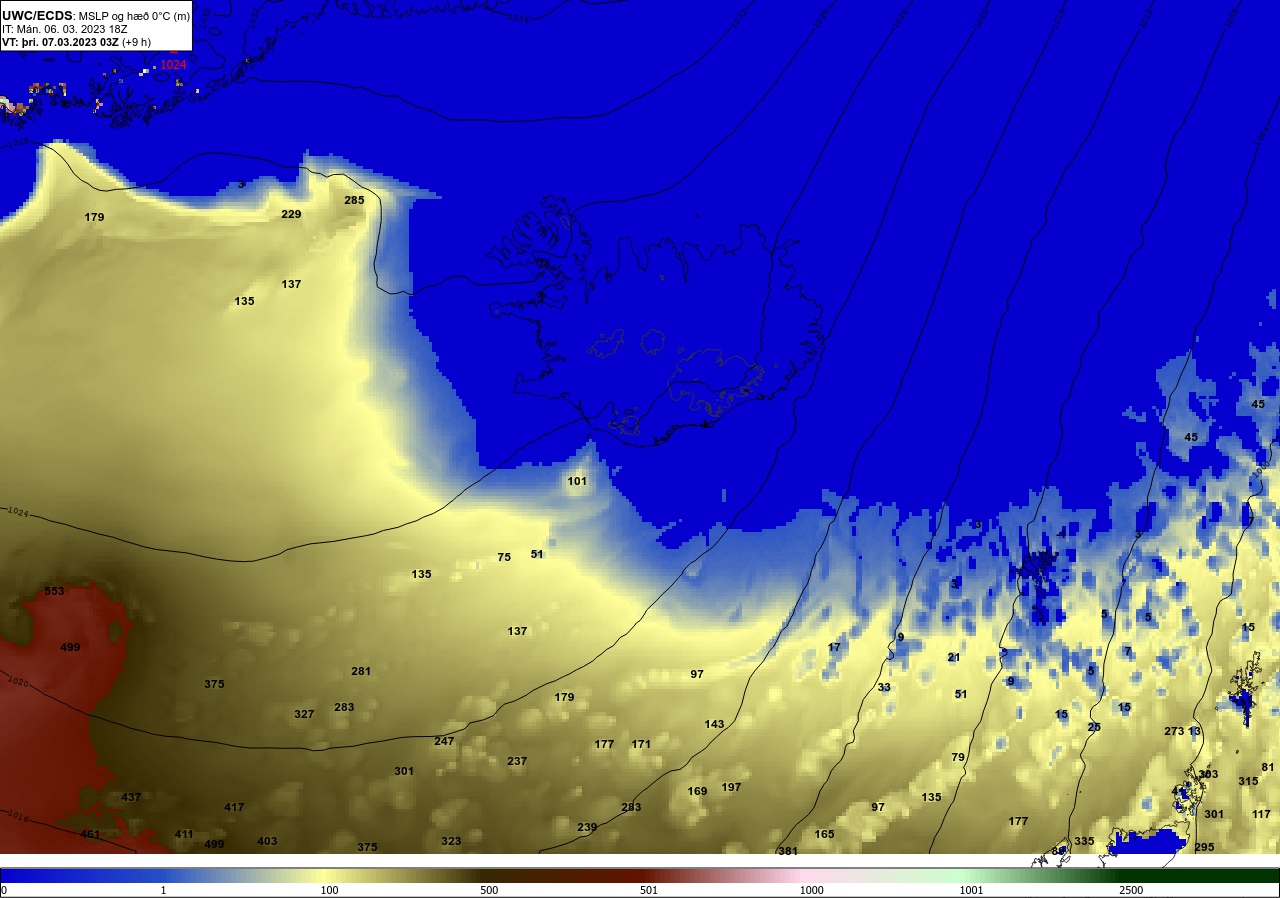Select the 281 map value
Viewport: 1280px width, 898px height.
(x=361, y=671)
